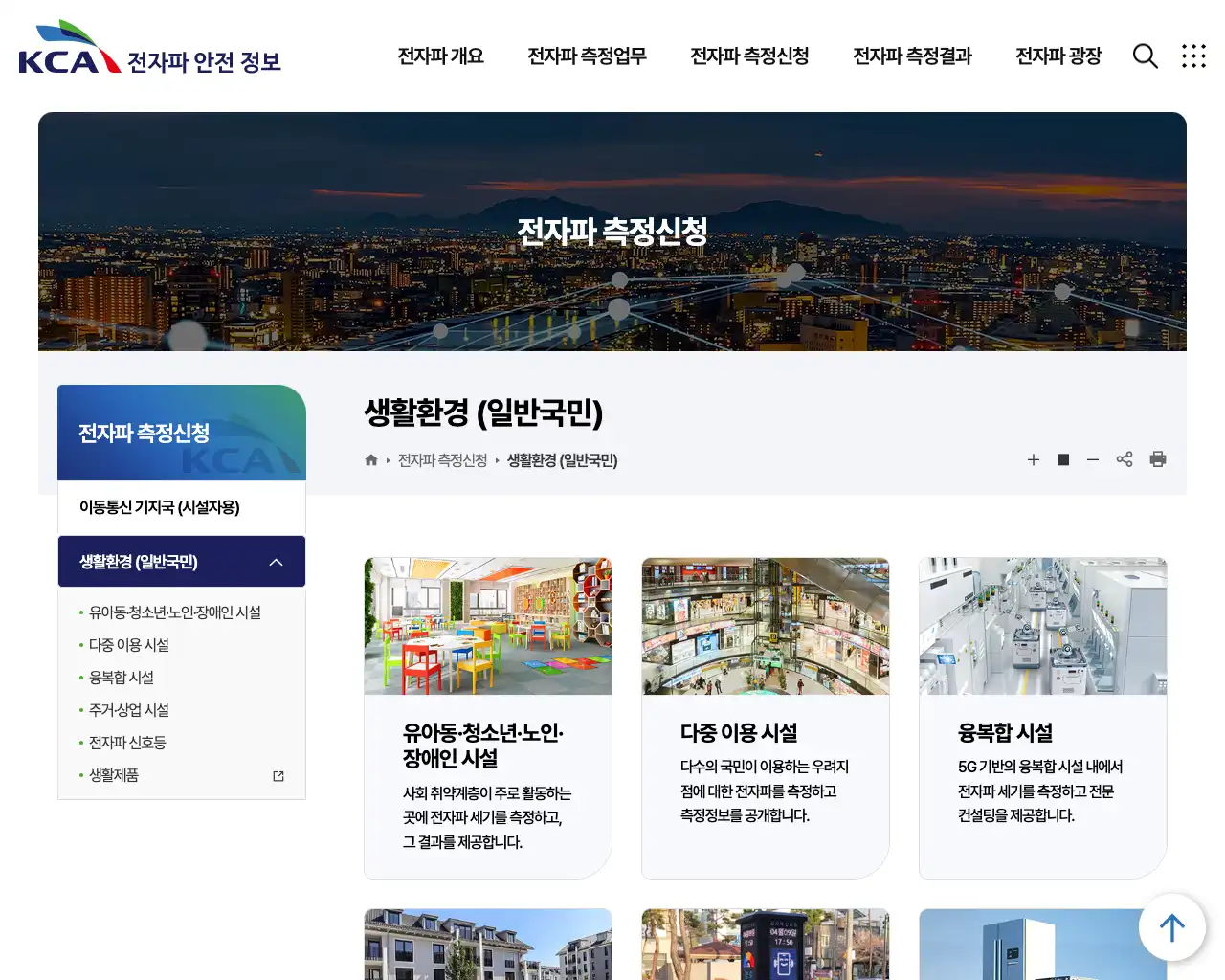The width and height of the screenshot is (1225, 980).
Task: Decrease text size with minus icon
Action: [1093, 460]
